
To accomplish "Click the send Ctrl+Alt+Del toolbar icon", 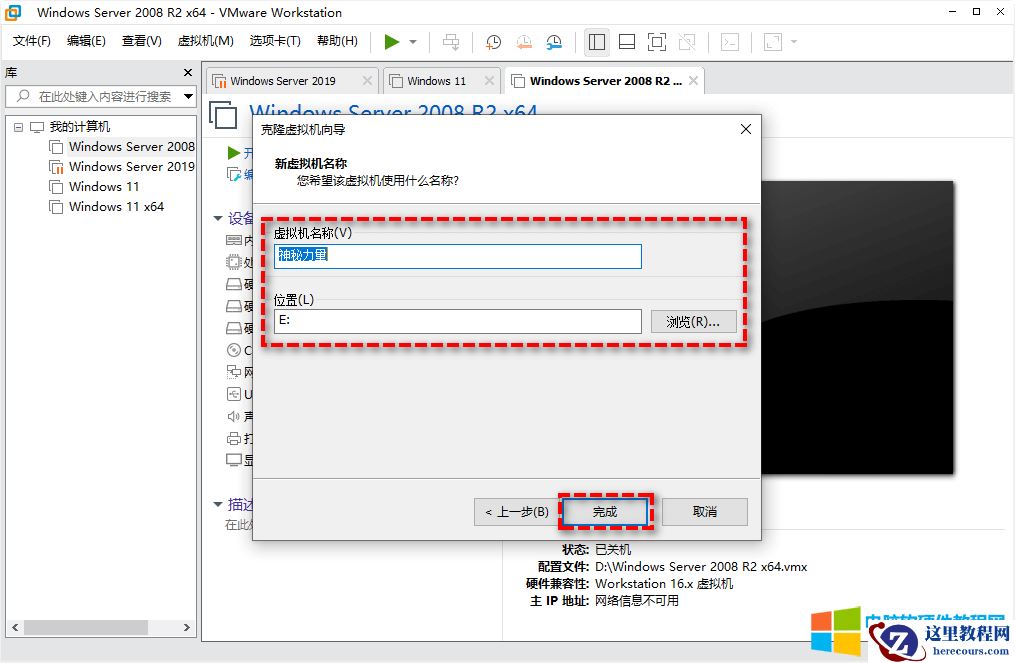I will (x=451, y=42).
